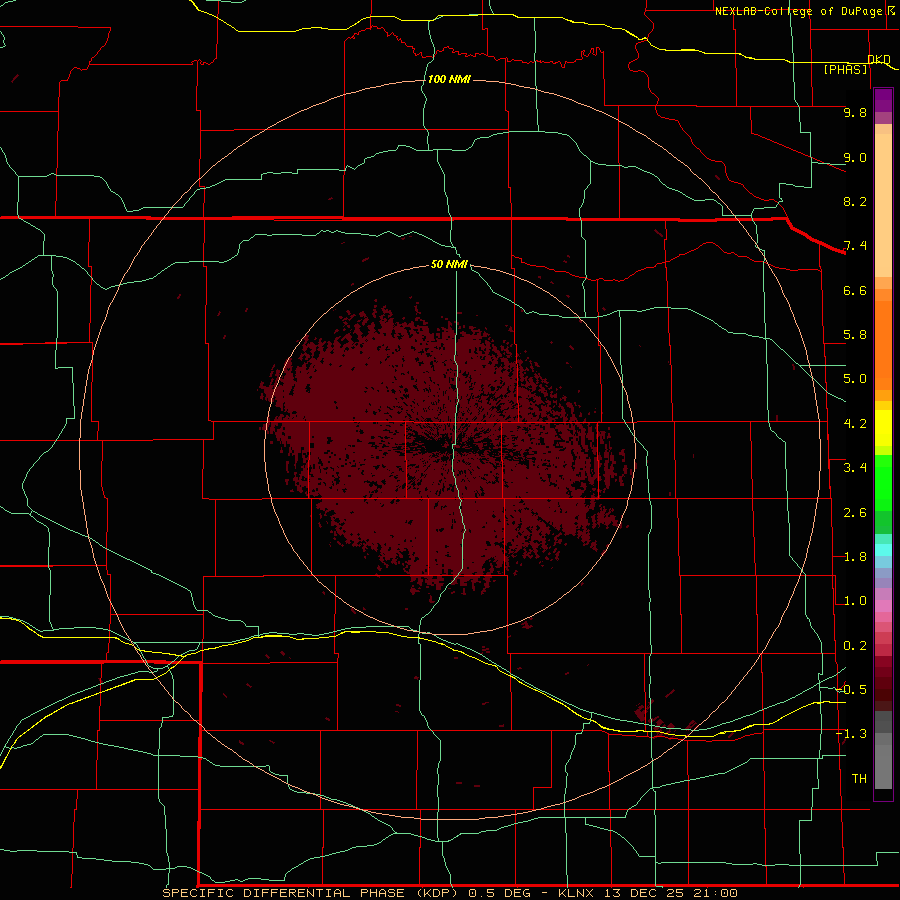Click the SPECIFIC DIFFERENTIAL PHASE (KDP) caption
This screenshot has height=900, width=900.
point(310,893)
